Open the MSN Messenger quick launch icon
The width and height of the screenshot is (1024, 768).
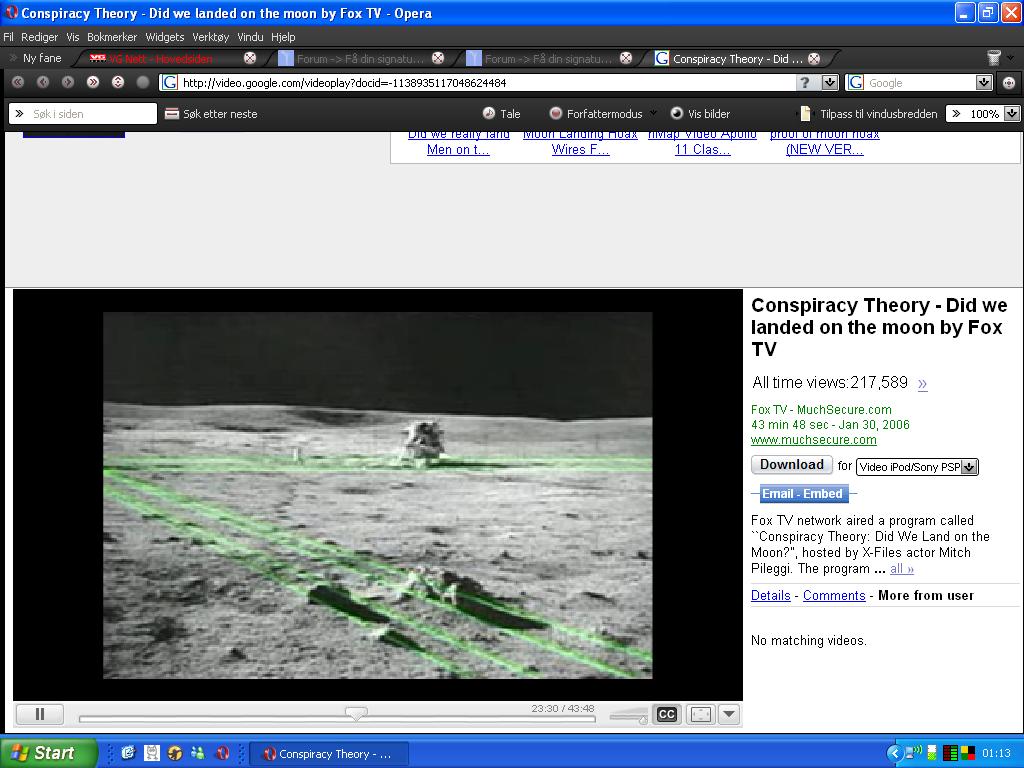(x=198, y=753)
